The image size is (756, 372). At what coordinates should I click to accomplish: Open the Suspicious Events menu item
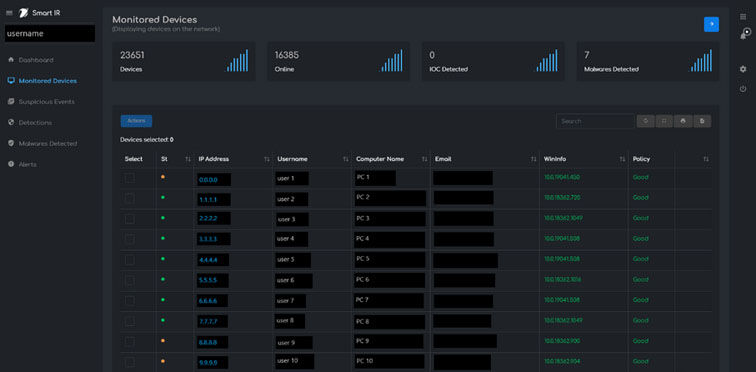[46, 102]
